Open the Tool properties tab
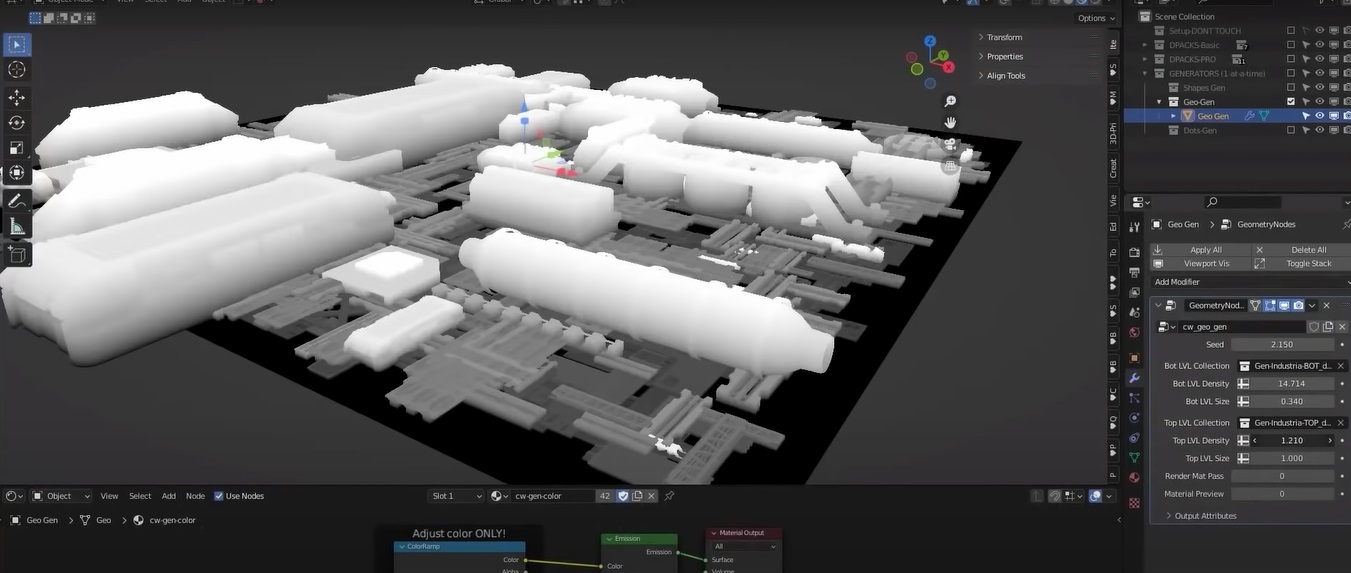1351x573 pixels. click(1134, 228)
